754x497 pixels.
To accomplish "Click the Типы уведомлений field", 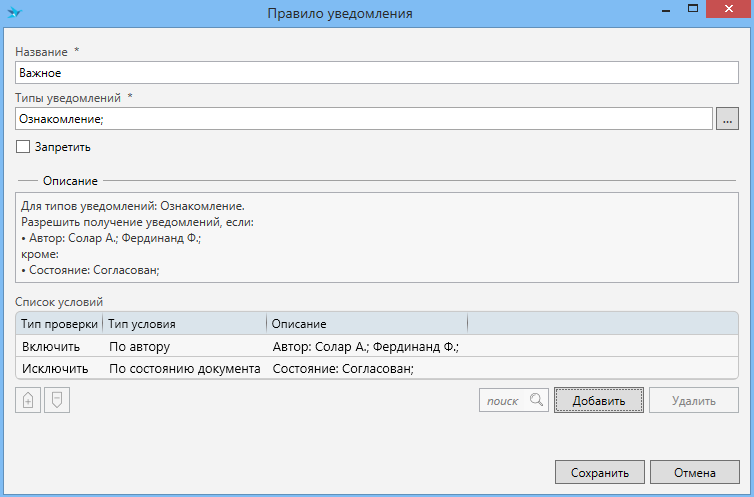I will point(363,119).
